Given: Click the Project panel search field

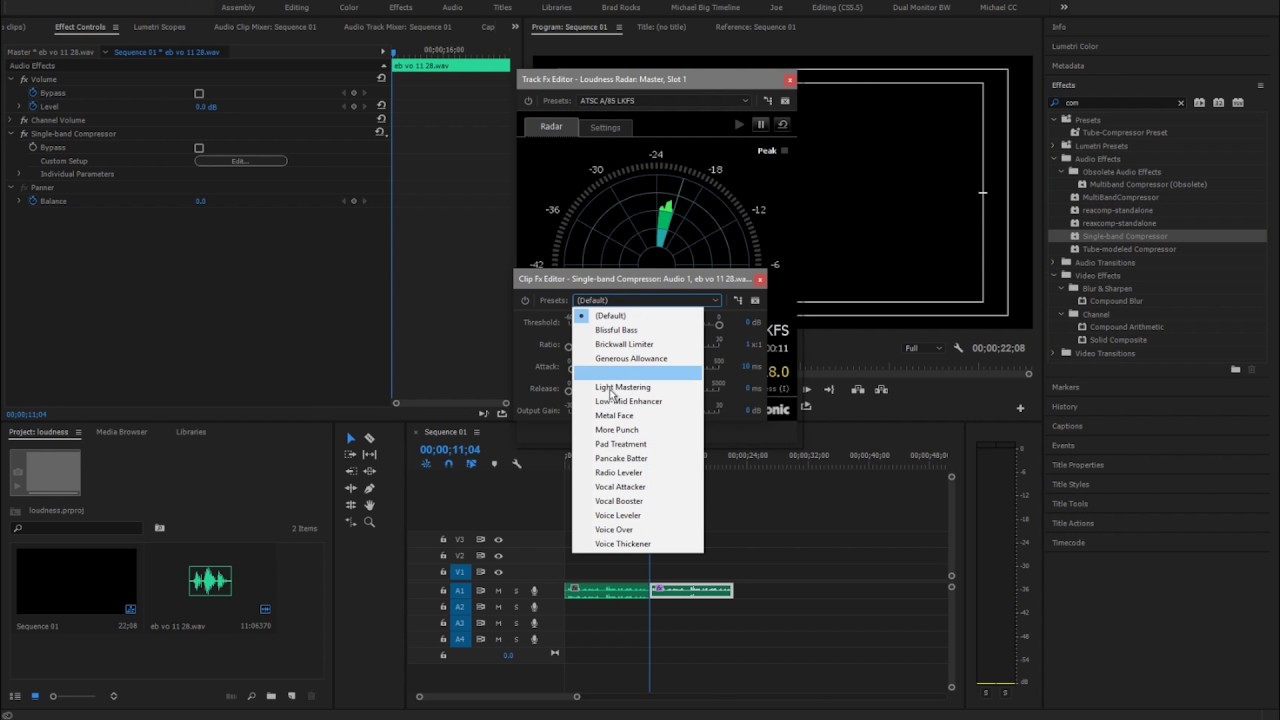Looking at the screenshot, I should pyautogui.click(x=78, y=528).
